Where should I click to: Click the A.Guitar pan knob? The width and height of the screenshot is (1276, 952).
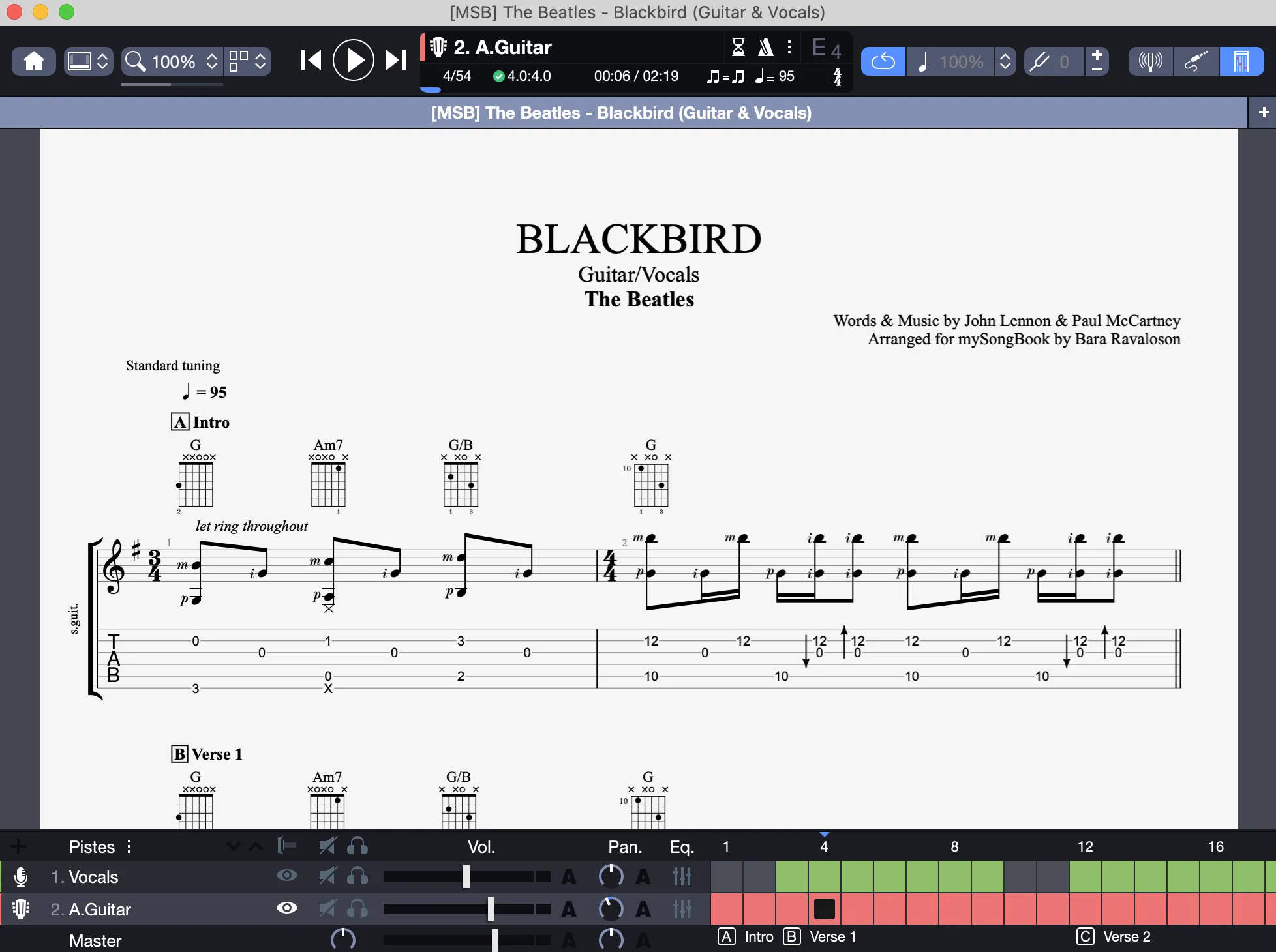(x=611, y=908)
